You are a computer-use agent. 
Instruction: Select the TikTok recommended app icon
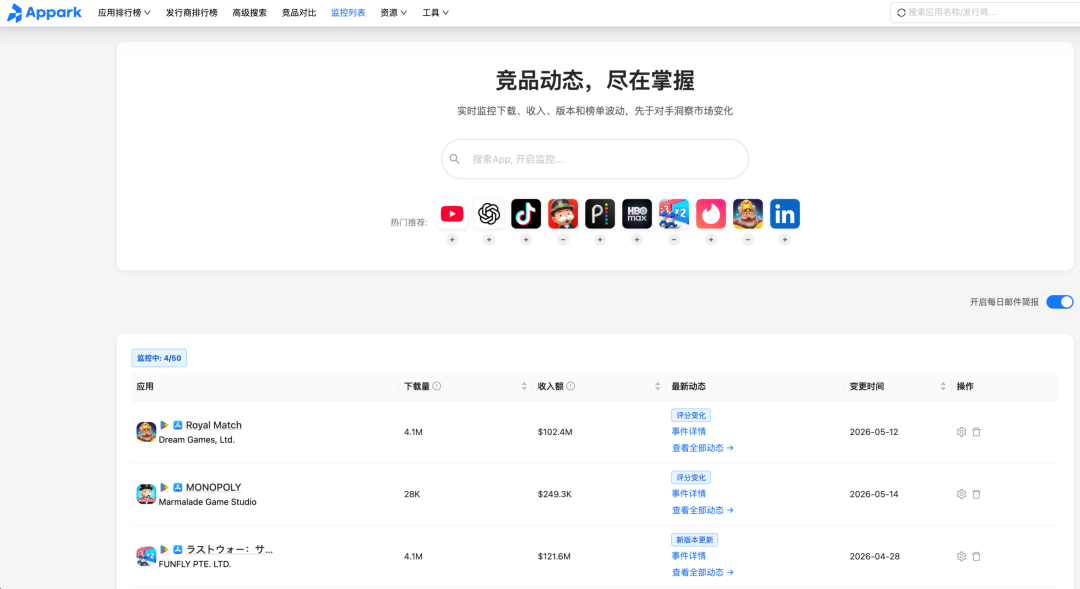526,214
